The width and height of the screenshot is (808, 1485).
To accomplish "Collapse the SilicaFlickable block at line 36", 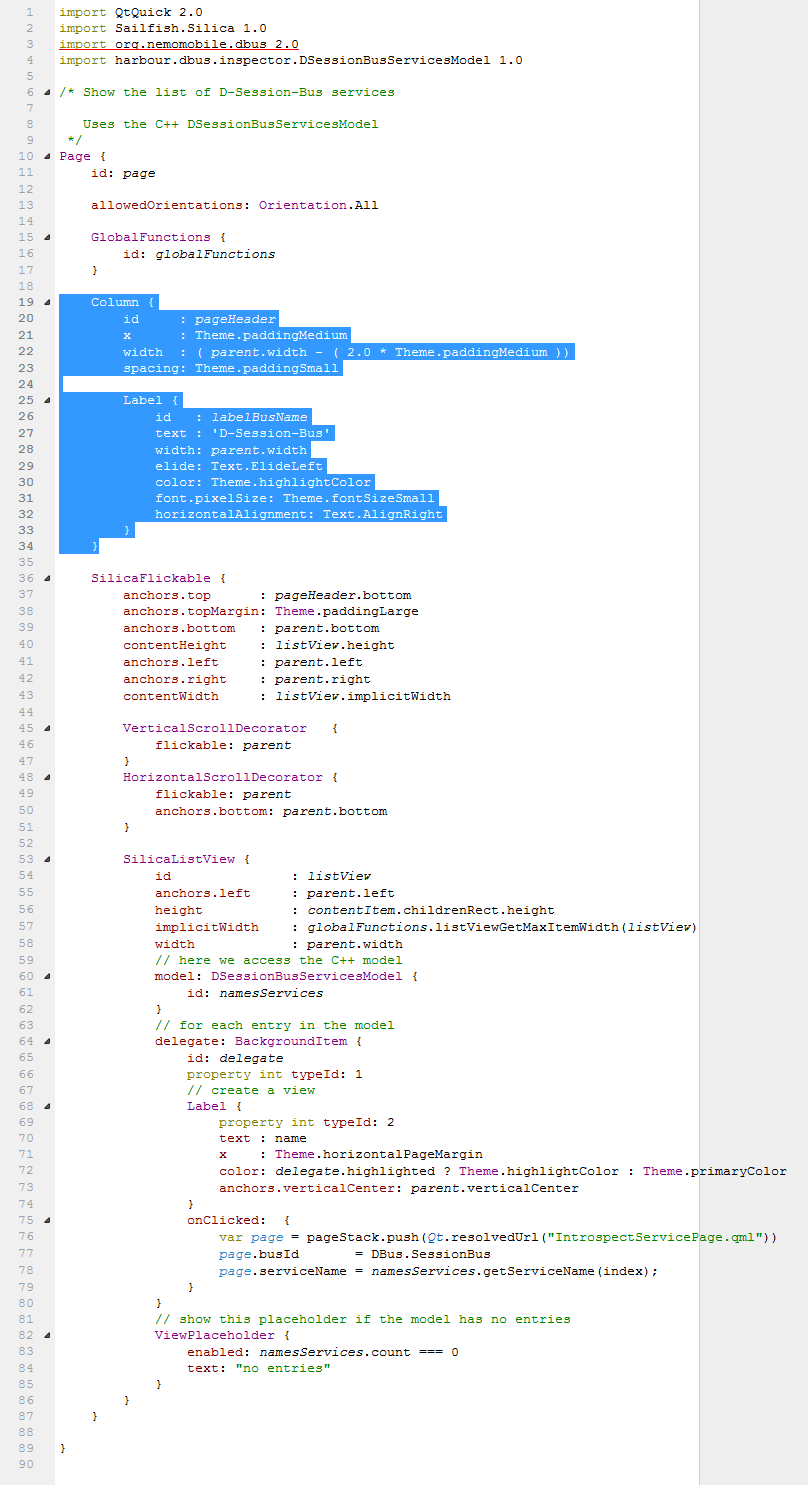I will [47, 578].
